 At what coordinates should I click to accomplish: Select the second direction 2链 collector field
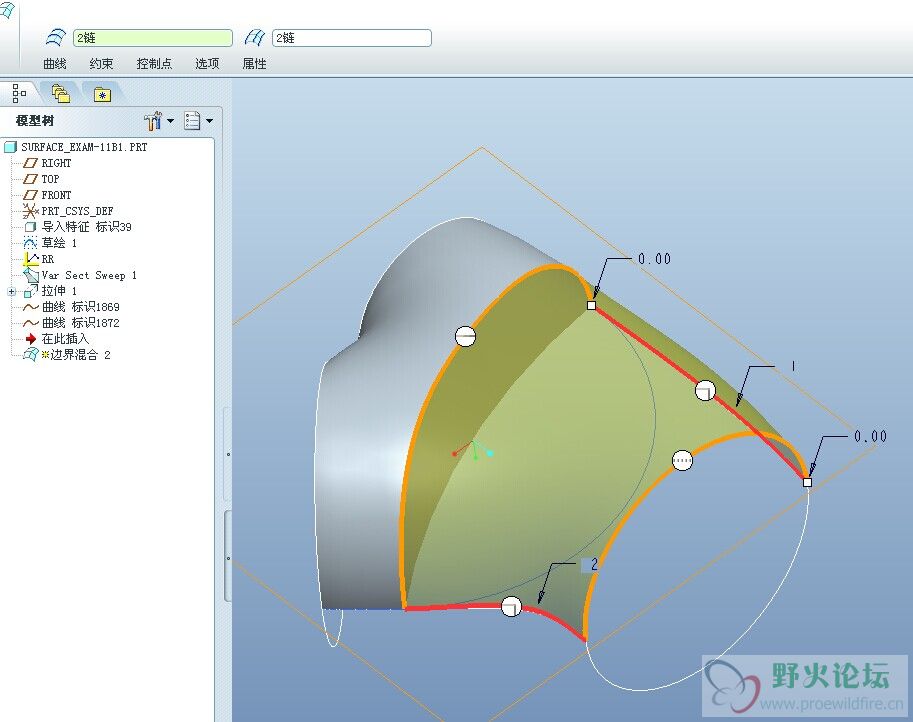point(352,38)
